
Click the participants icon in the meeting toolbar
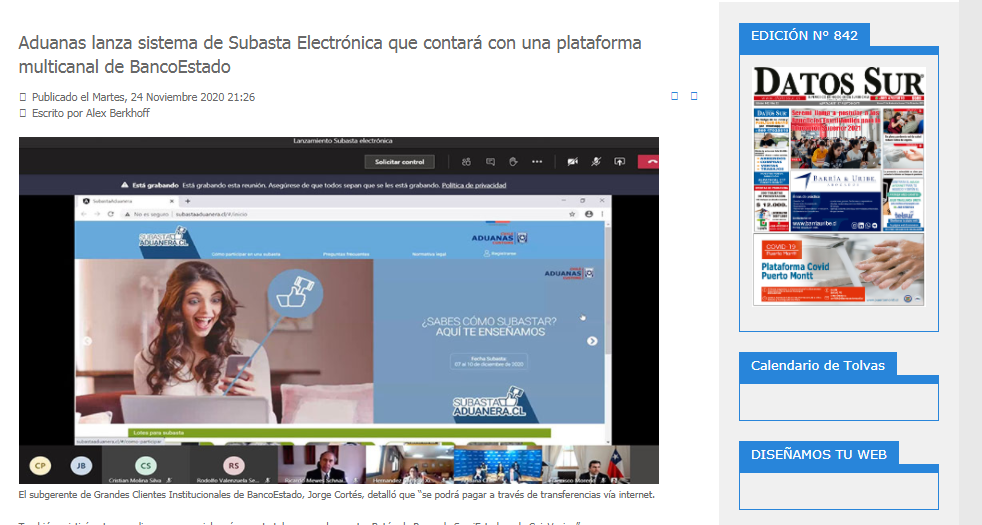click(x=466, y=162)
